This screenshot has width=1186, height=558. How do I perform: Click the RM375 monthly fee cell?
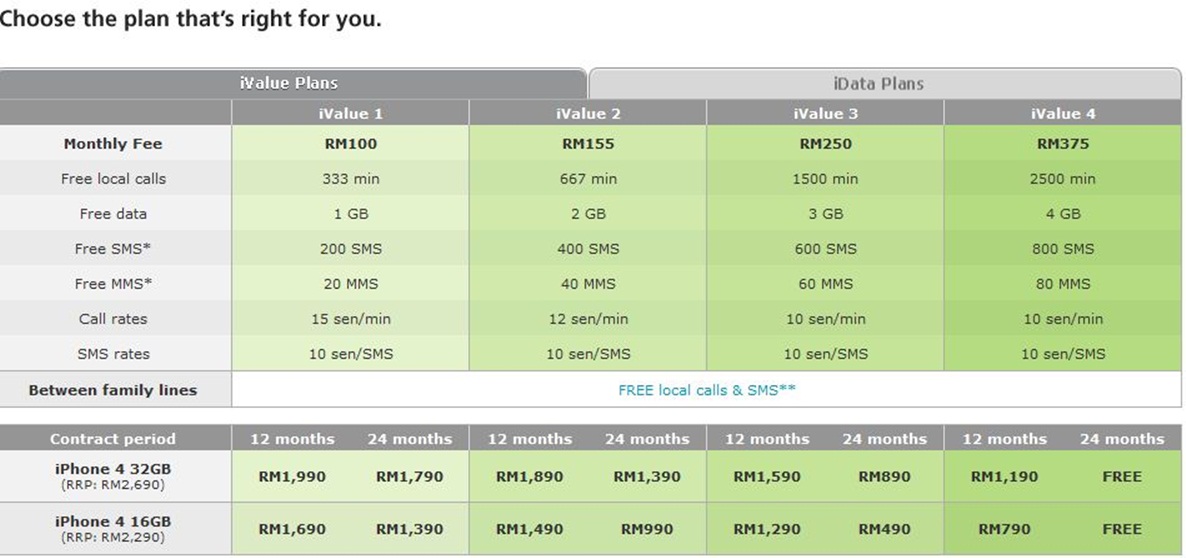(x=1063, y=144)
